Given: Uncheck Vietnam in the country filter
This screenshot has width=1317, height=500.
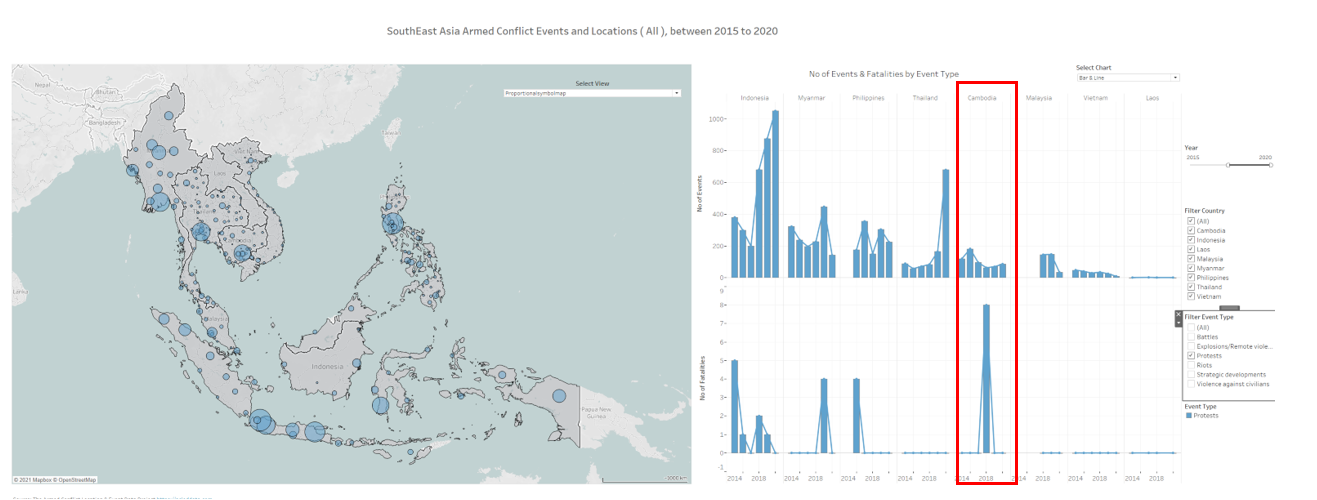Looking at the screenshot, I should click(x=1190, y=296).
